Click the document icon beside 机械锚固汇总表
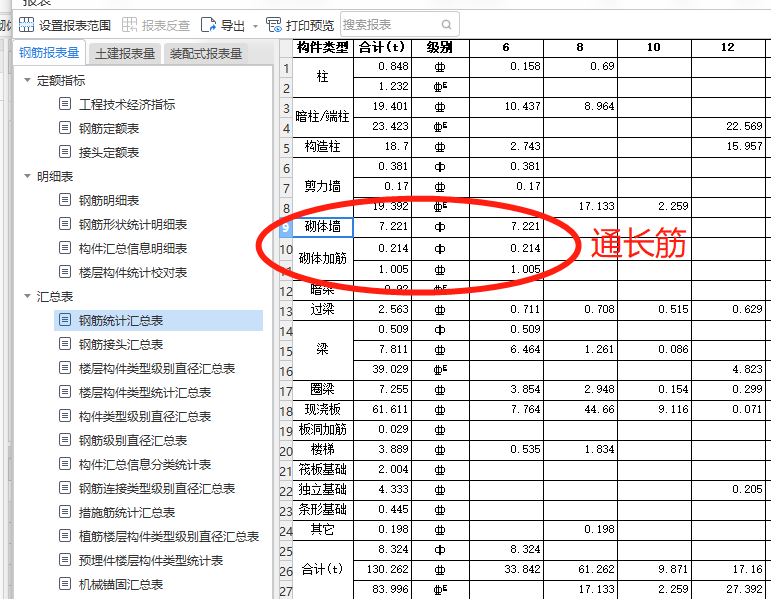 click(x=65, y=584)
